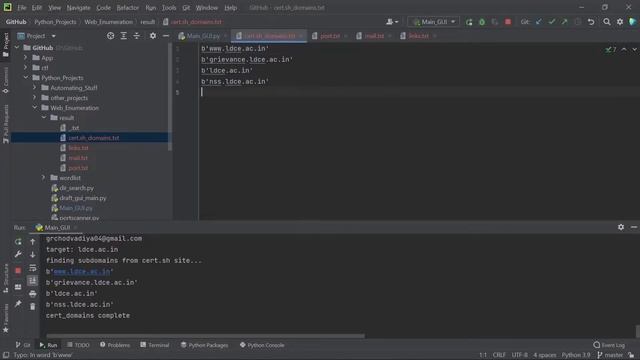Open the Tools menu
Viewport: 640px width, 360px height.
pyautogui.click(x=169, y=8)
